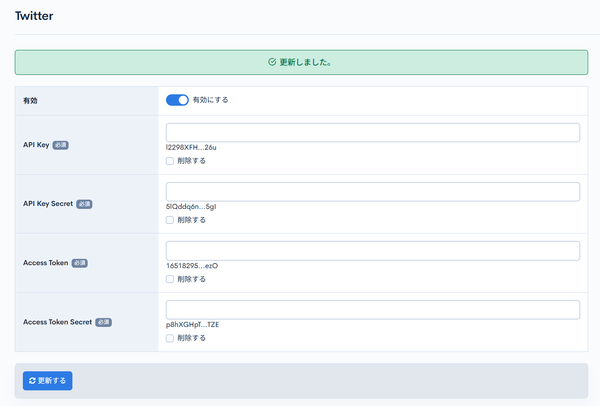Click the Twitter heading
The width and height of the screenshot is (600, 406).
click(34, 16)
